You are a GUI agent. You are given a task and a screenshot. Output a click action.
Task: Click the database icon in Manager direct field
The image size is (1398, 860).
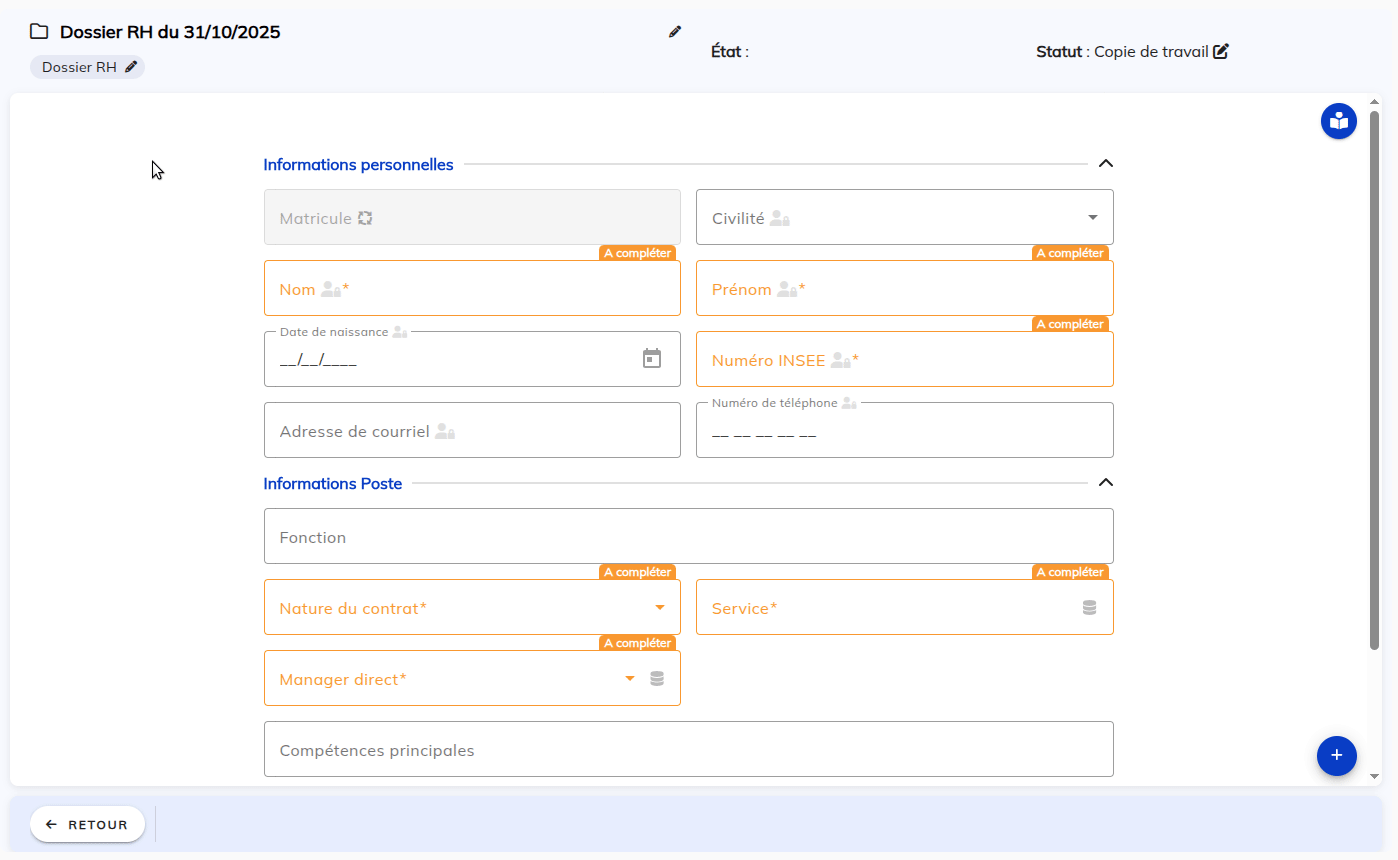(x=657, y=679)
